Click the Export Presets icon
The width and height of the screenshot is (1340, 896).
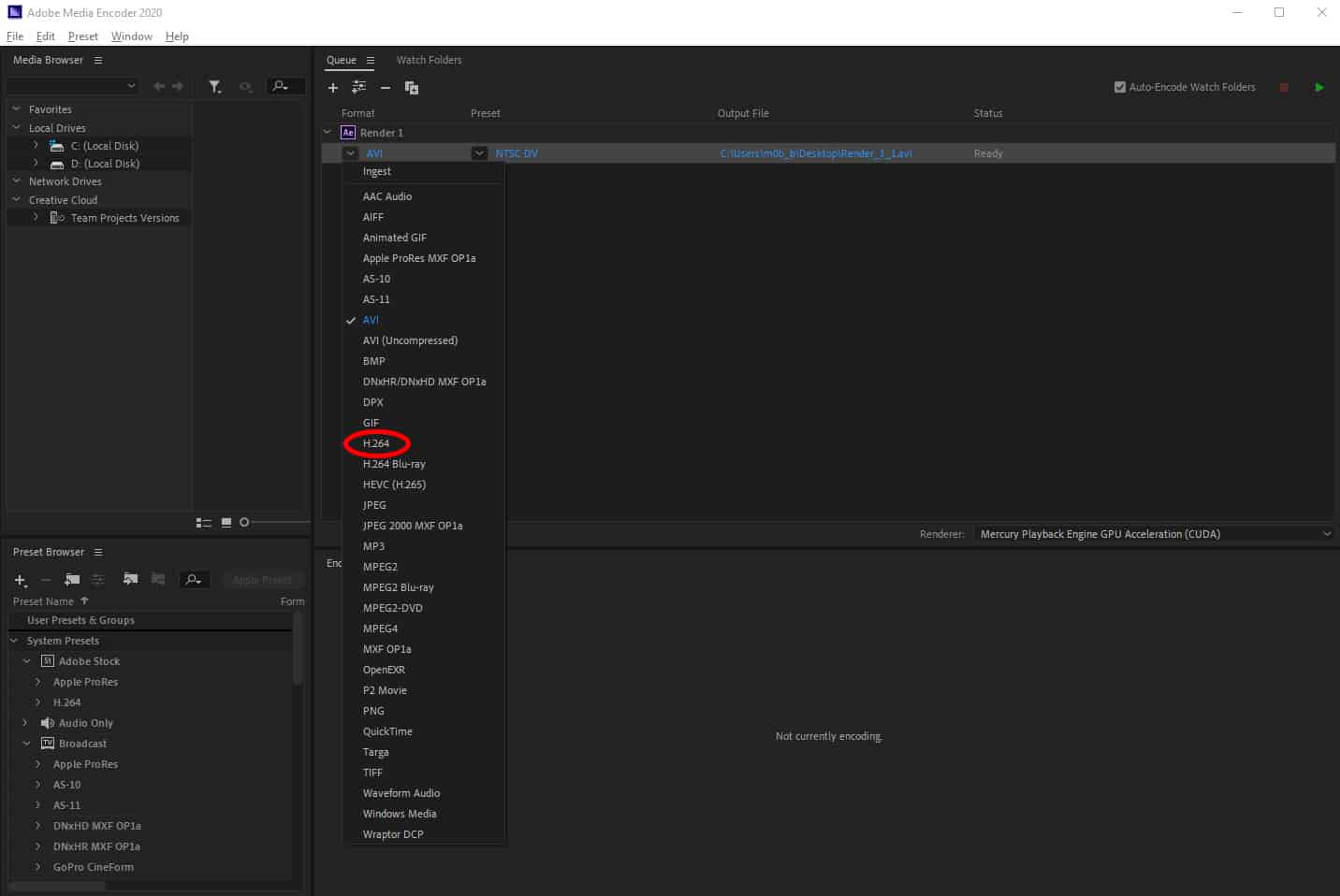tap(158, 580)
